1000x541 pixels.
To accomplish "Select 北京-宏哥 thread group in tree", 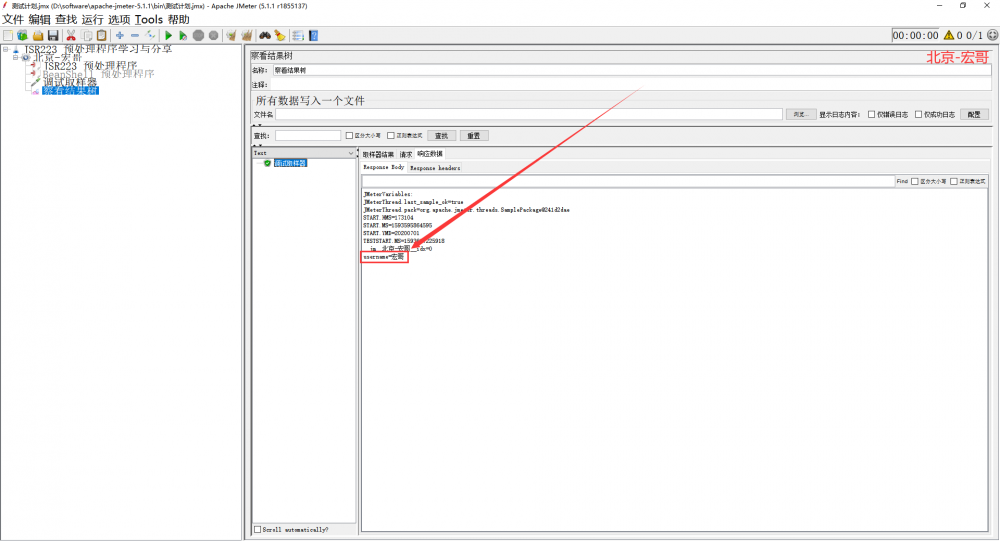I will pos(57,57).
